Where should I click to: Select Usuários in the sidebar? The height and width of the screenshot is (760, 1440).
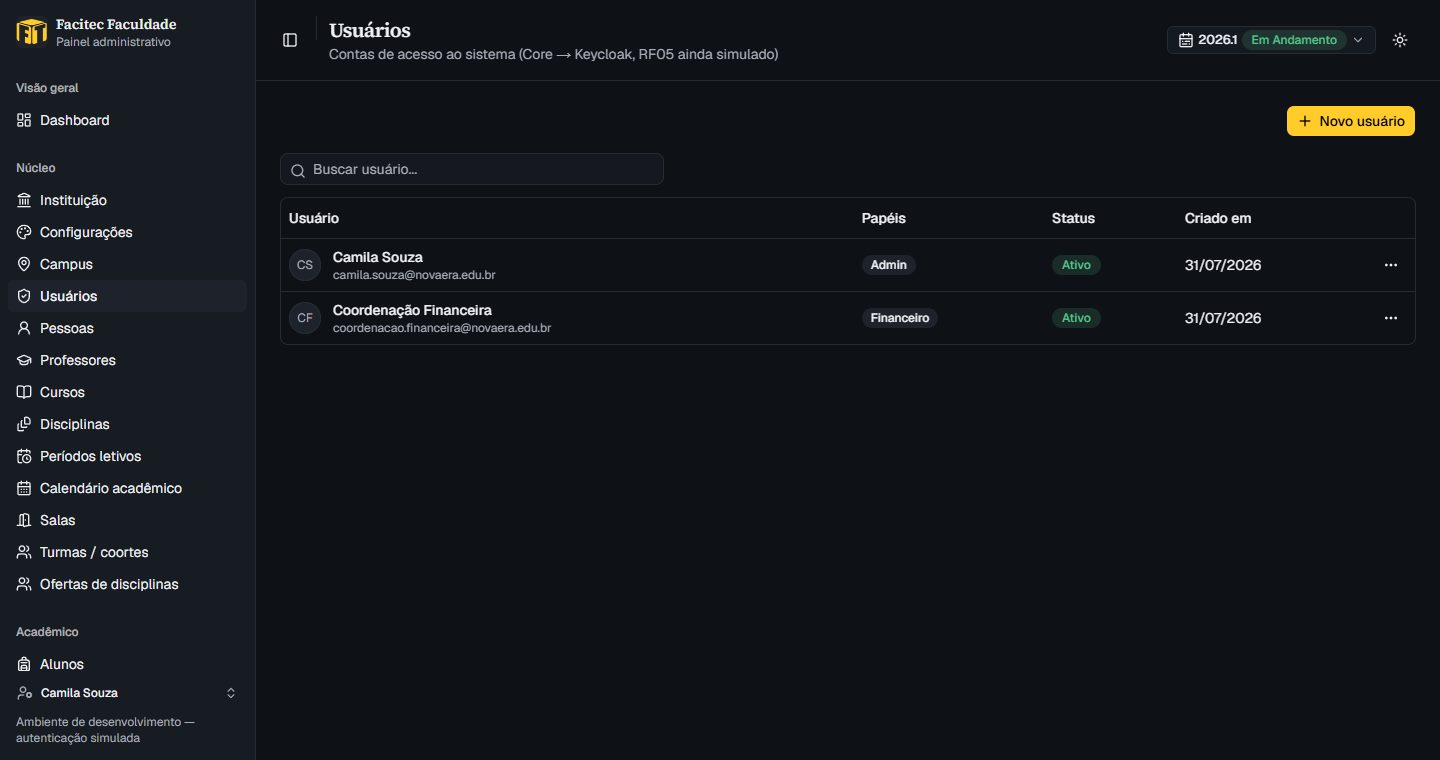coord(127,296)
